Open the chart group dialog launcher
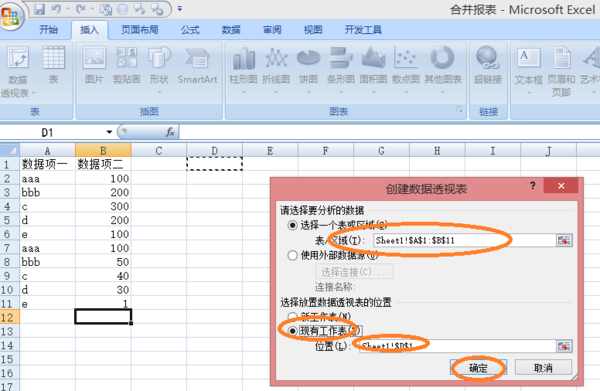The image size is (600, 391). (x=460, y=110)
